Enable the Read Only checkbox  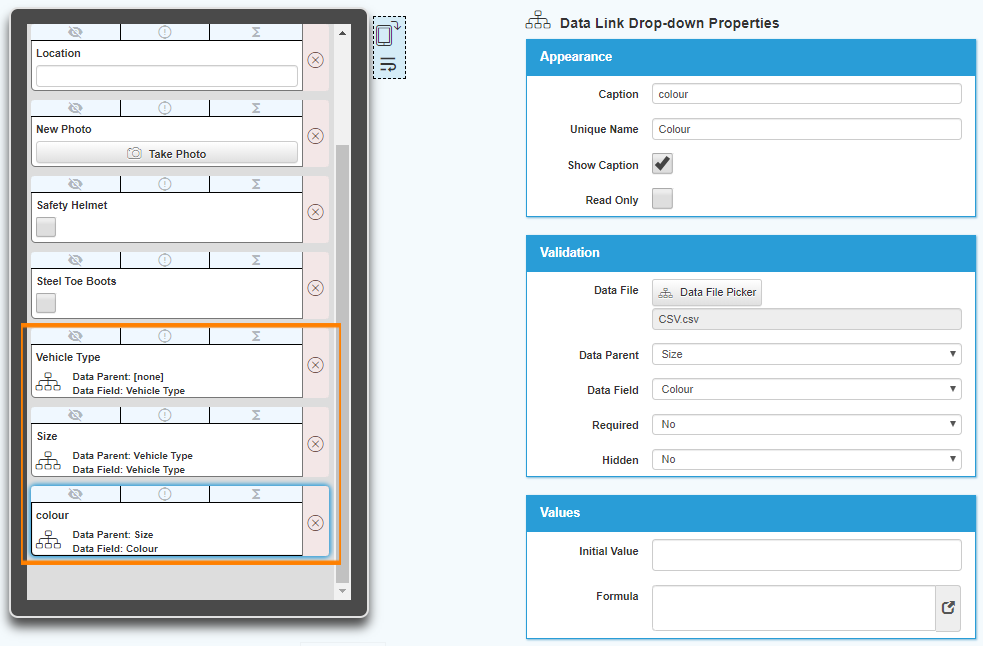[x=662, y=199]
